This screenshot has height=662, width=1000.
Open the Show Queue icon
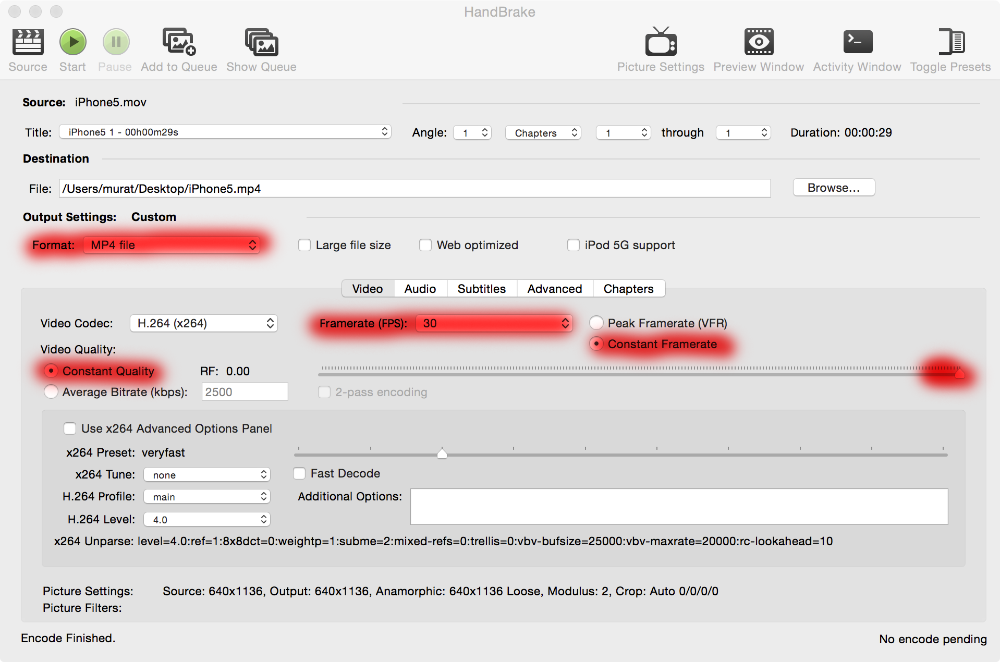pyautogui.click(x=261, y=42)
